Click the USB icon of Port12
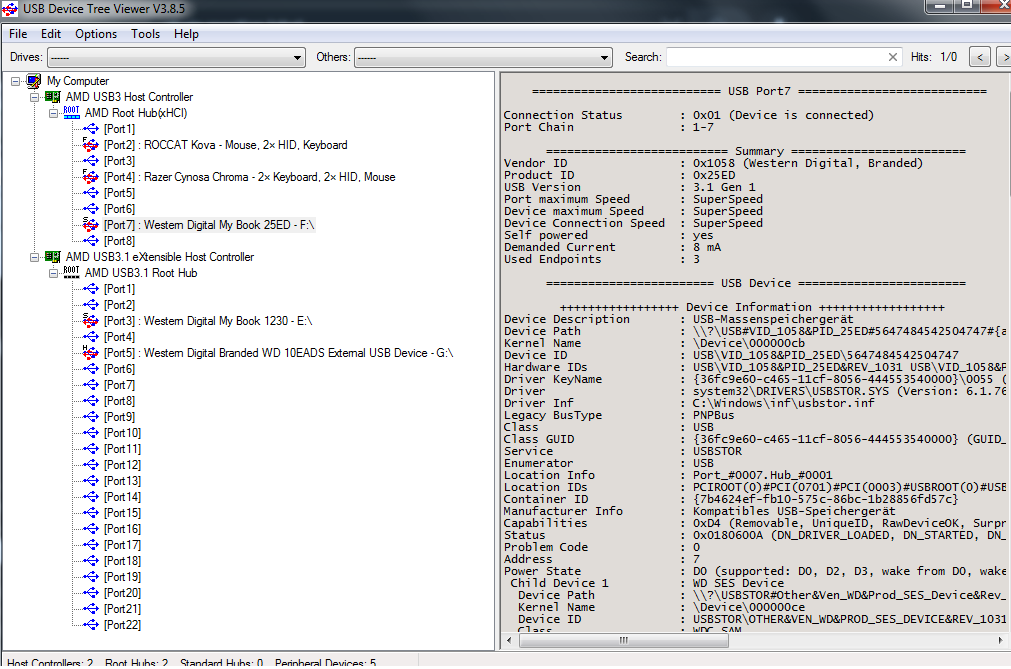Viewport: 1011px width, 669px height. pyautogui.click(x=91, y=465)
